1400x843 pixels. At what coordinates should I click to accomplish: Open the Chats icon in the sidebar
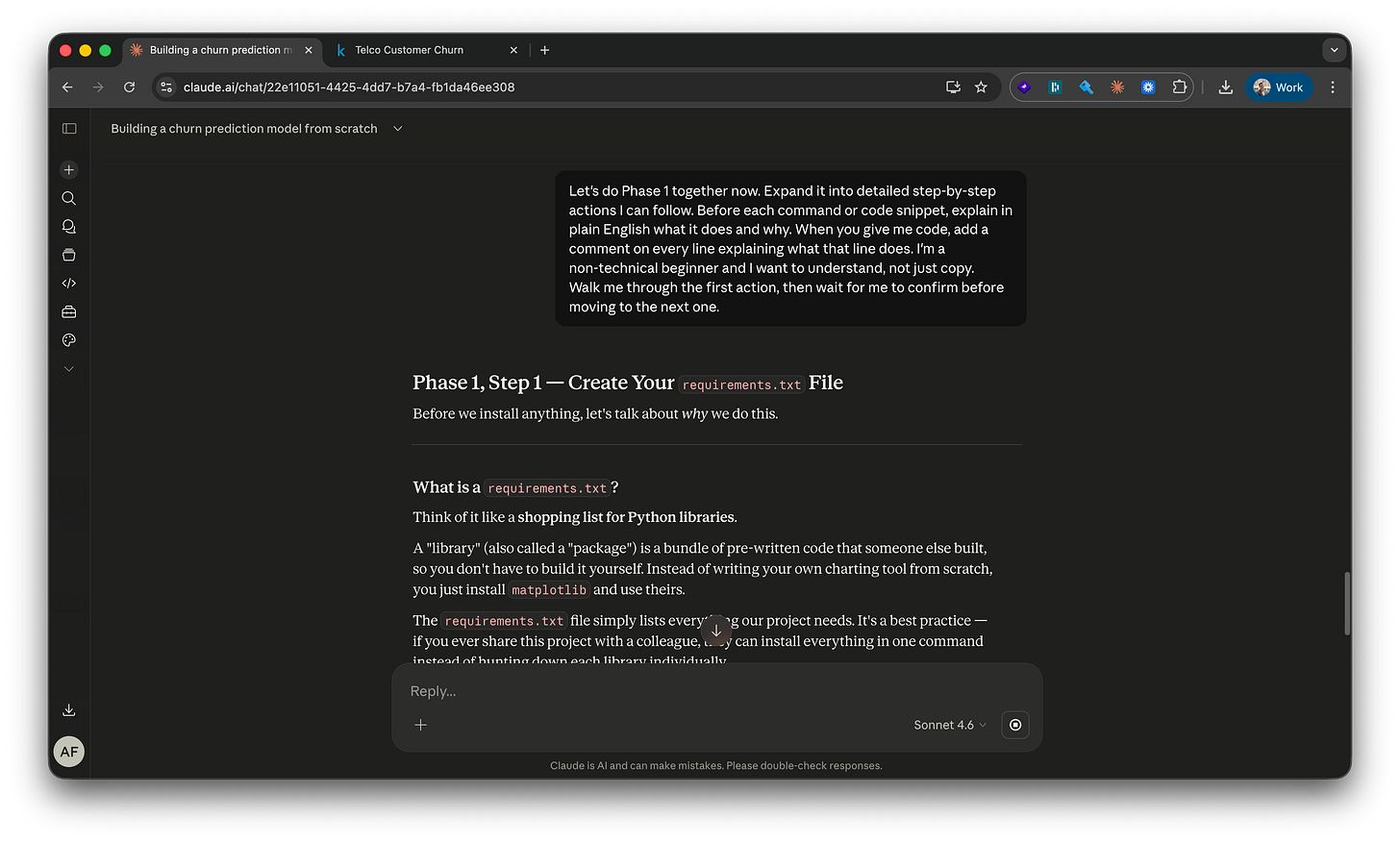coord(68,226)
